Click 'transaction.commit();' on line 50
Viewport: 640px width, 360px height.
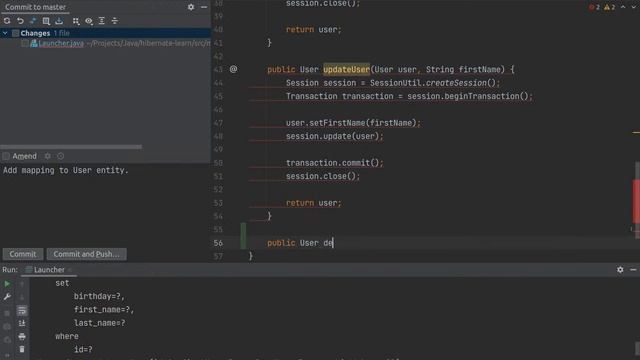(335, 163)
